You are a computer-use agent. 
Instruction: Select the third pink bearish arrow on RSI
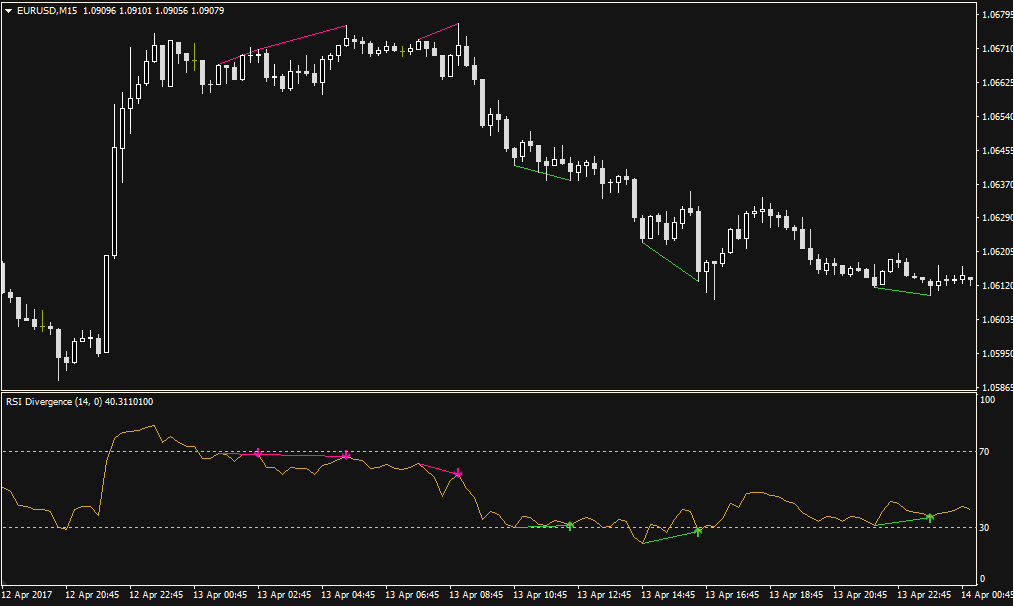(x=458, y=473)
